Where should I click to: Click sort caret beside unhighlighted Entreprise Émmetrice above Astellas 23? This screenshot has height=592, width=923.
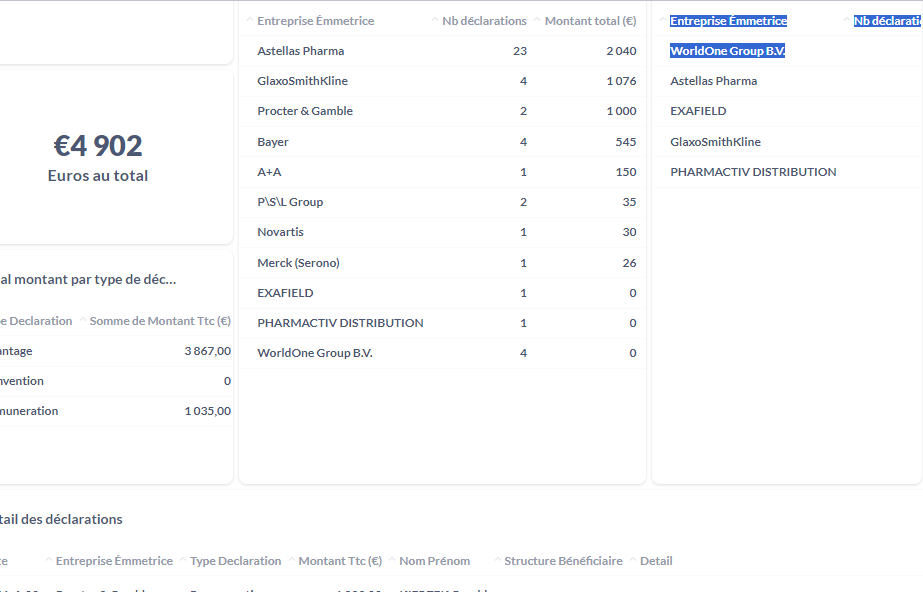click(x=250, y=20)
